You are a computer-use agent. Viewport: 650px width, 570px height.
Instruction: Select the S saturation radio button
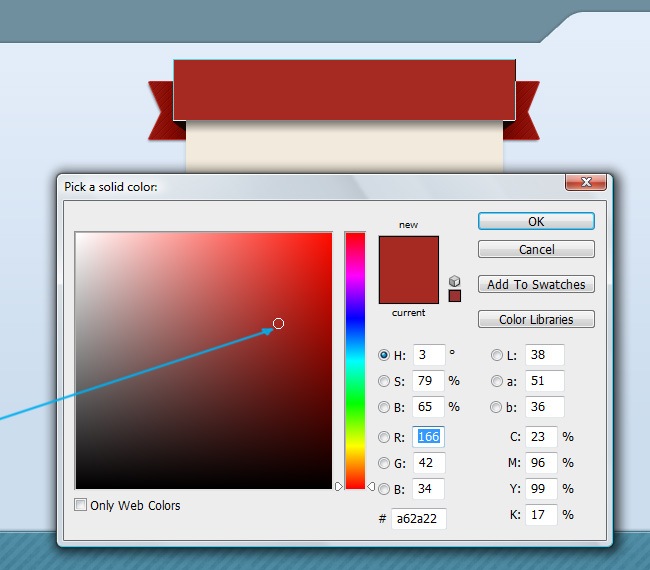coord(384,381)
